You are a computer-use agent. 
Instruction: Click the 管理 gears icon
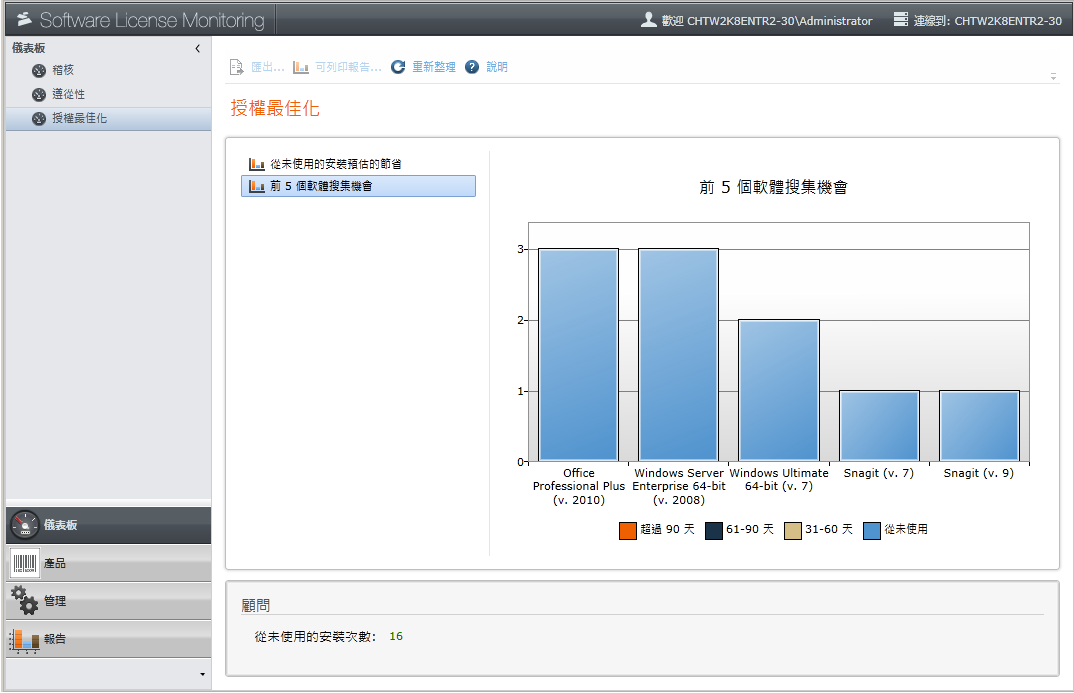tap(25, 601)
